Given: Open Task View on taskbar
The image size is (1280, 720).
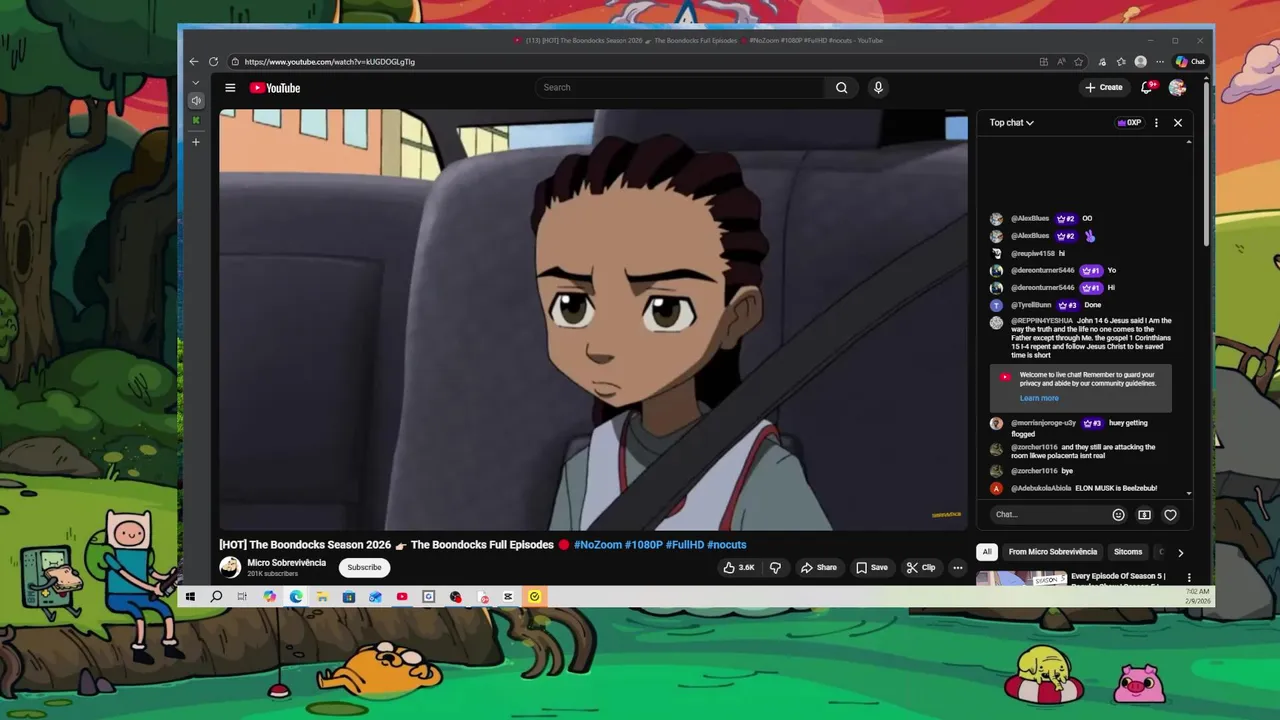Looking at the screenshot, I should [243, 597].
